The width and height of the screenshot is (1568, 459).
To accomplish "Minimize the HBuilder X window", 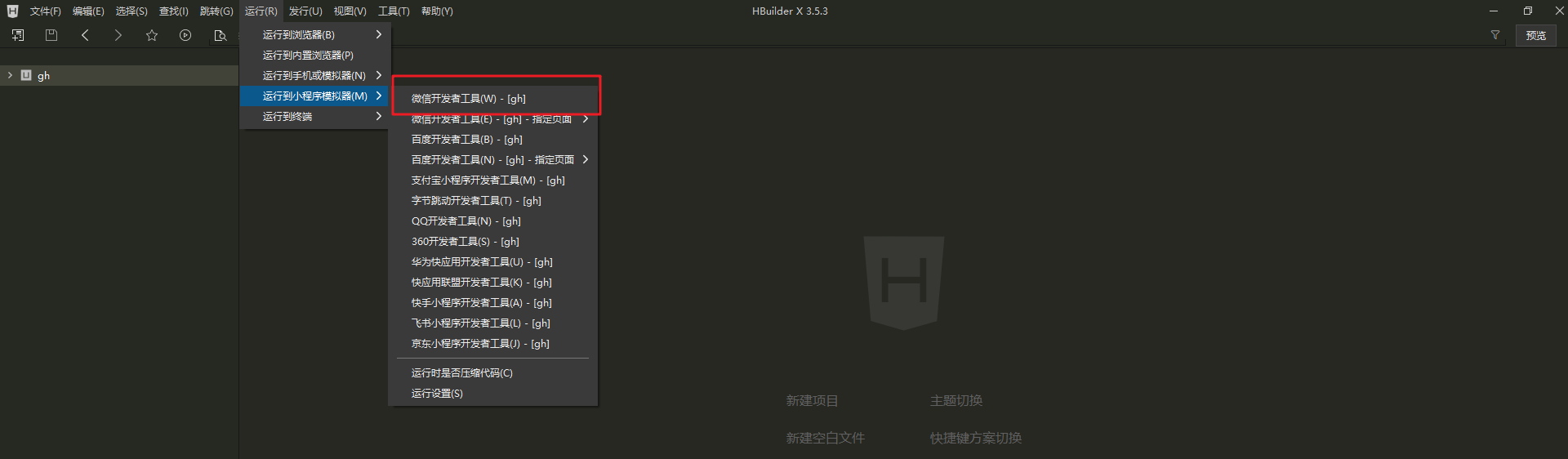I will pos(1493,11).
